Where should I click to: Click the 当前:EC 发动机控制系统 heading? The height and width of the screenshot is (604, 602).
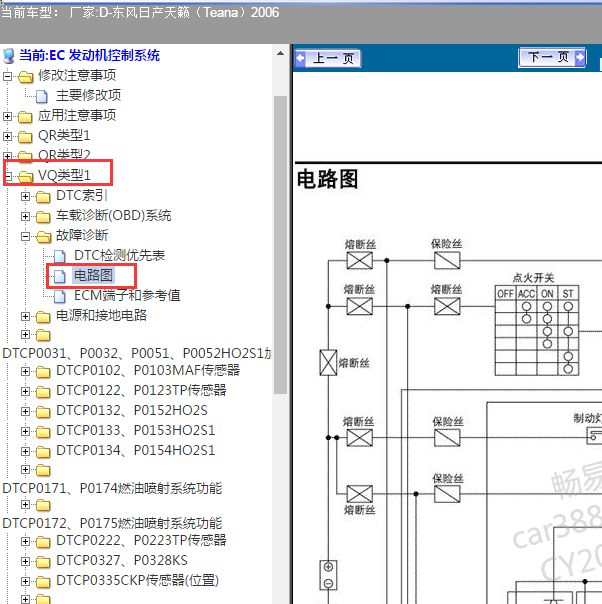(89, 55)
